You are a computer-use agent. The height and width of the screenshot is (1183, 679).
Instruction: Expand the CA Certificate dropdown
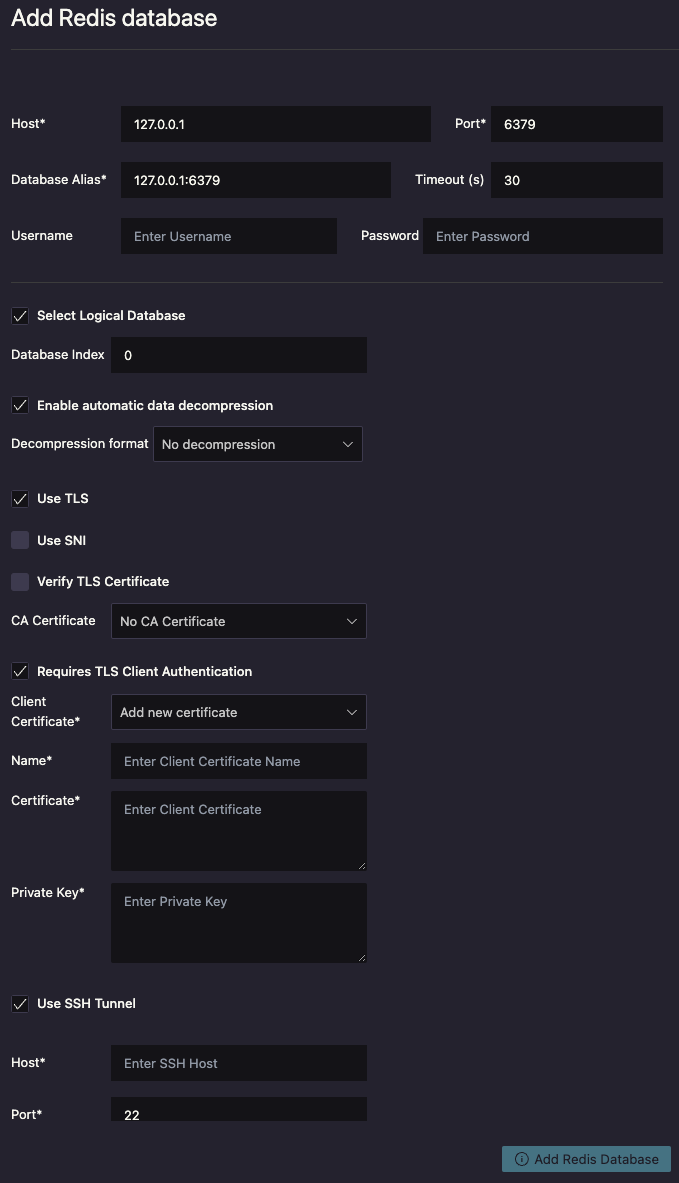[x=238, y=622]
